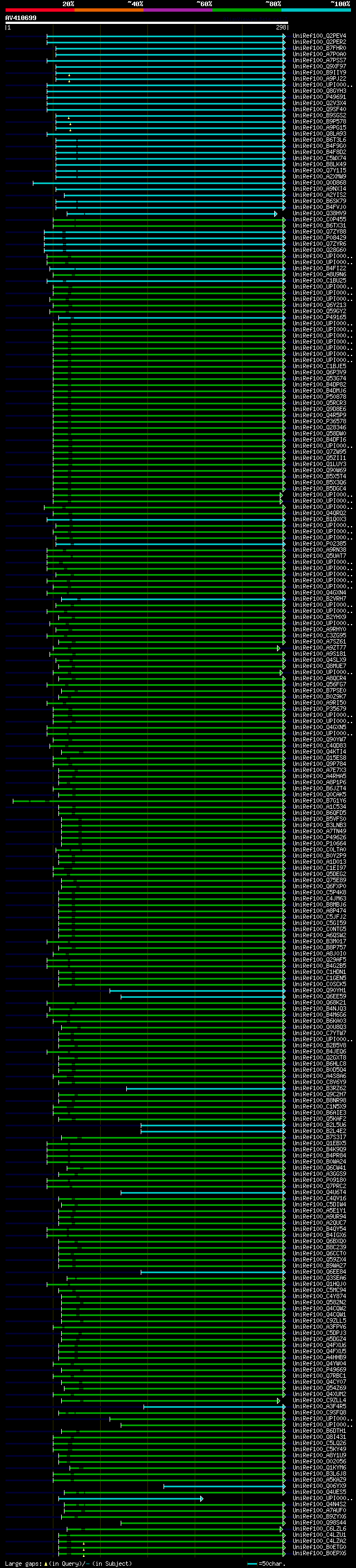Select the UniRef100_Q38HV9 label

[319, 214]
